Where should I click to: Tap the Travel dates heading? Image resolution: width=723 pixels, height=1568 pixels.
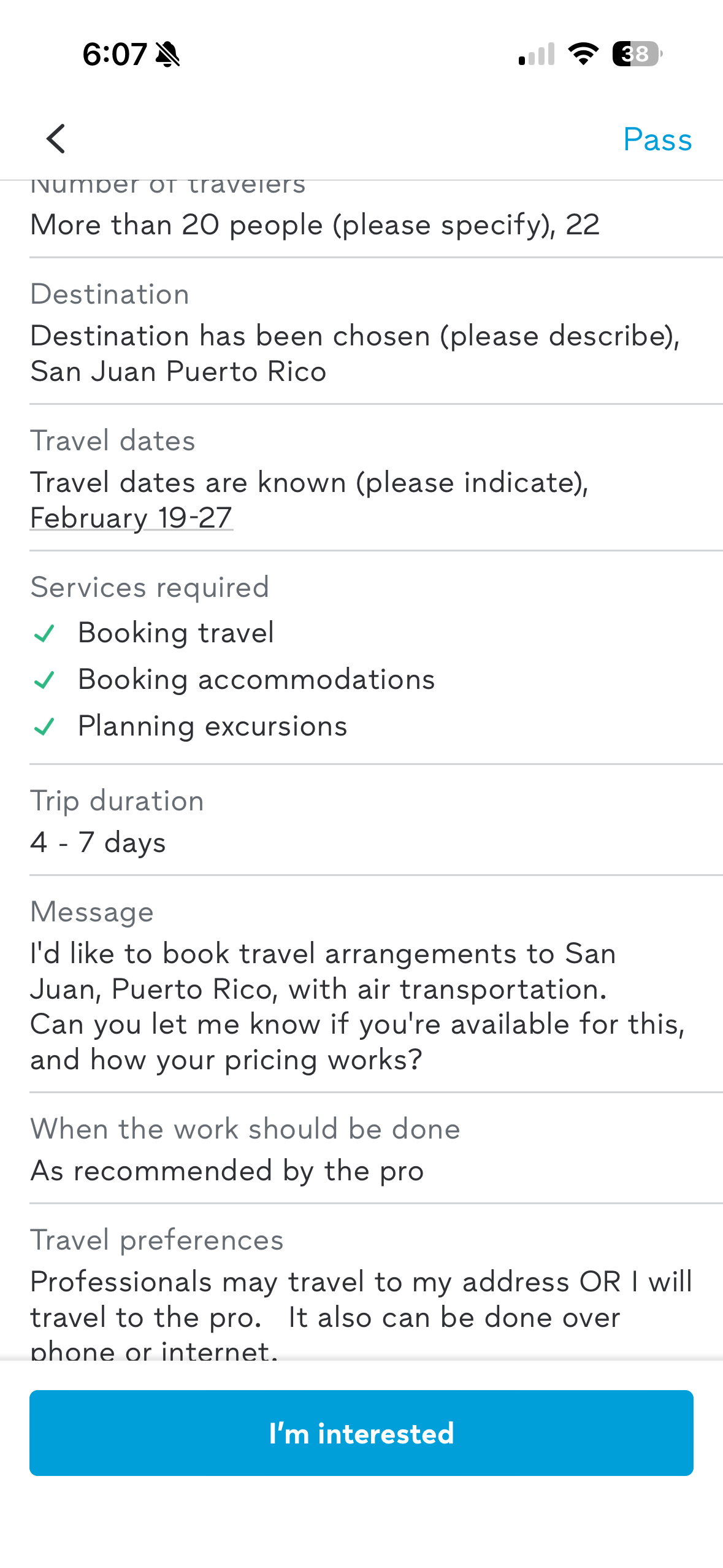click(113, 440)
